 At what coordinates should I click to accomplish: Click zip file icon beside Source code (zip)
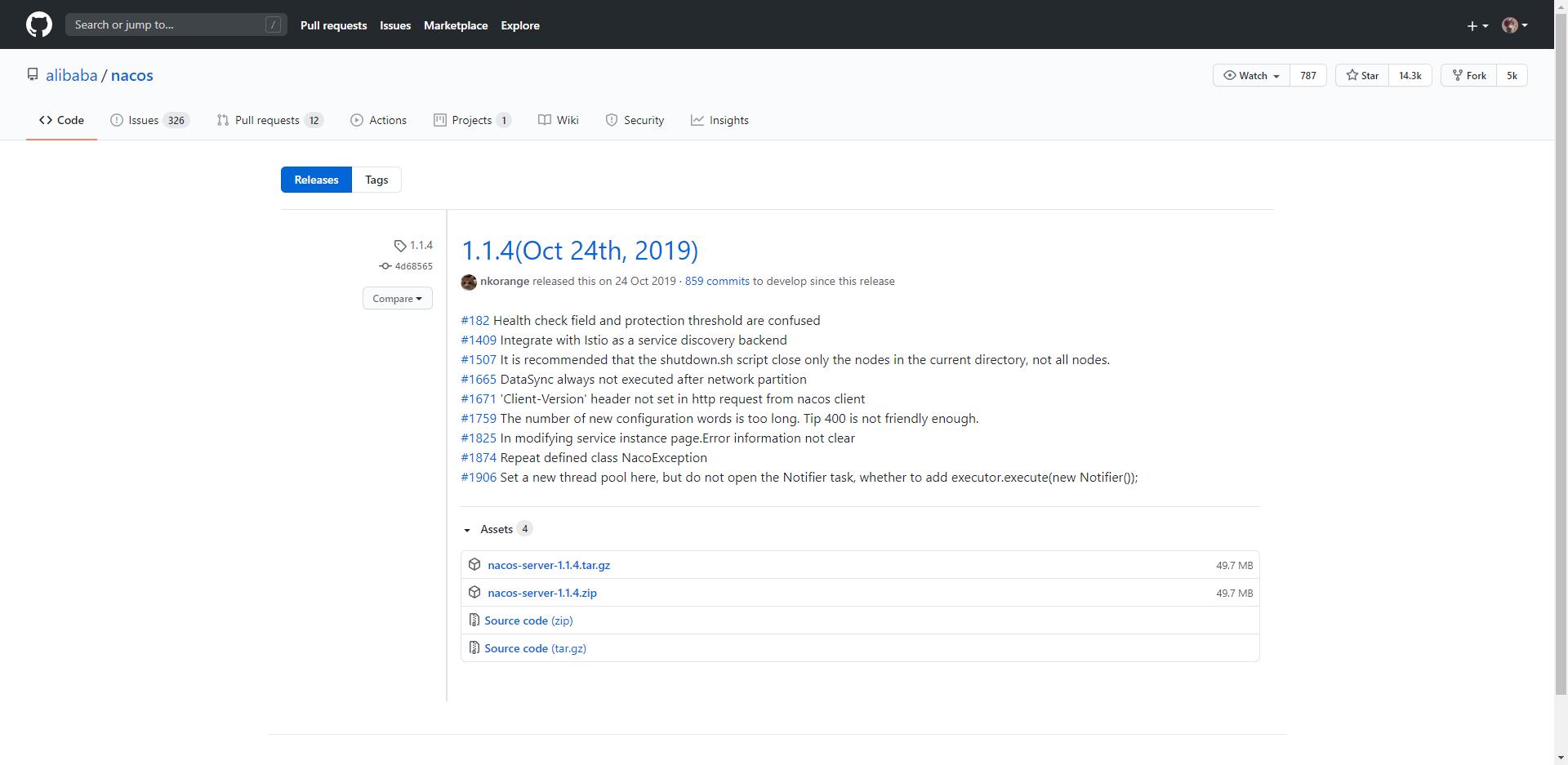[474, 620]
